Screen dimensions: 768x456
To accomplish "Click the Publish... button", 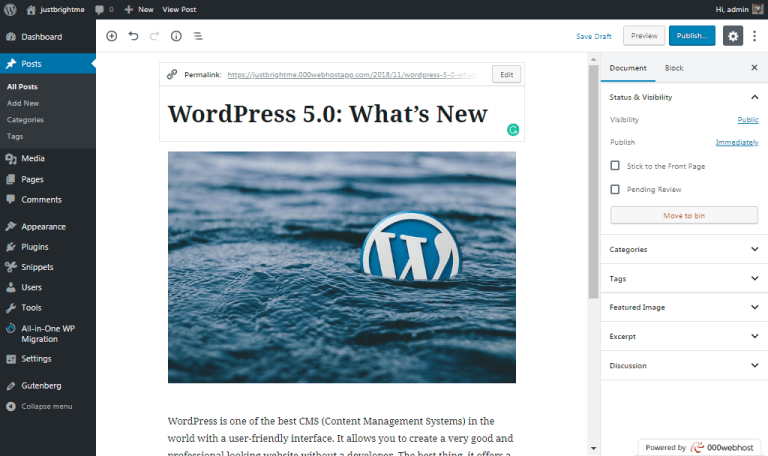I will (692, 36).
